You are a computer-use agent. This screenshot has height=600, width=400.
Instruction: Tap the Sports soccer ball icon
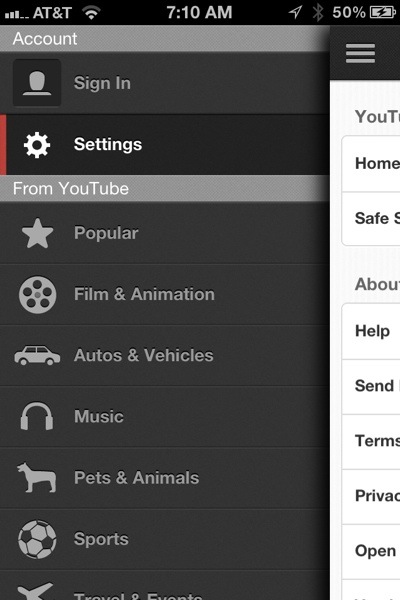37,539
